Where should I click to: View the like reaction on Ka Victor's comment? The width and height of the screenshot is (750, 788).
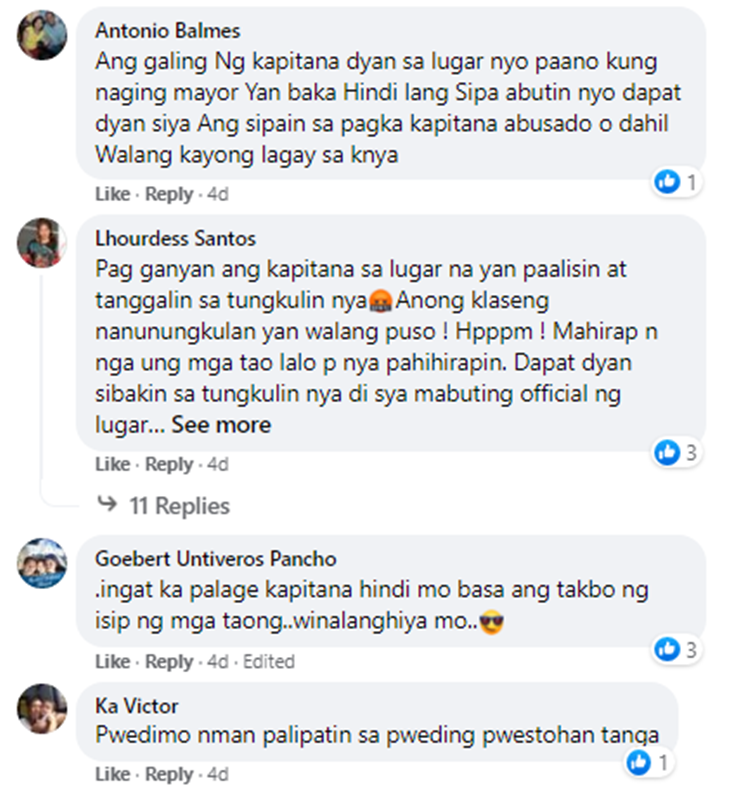648,762
